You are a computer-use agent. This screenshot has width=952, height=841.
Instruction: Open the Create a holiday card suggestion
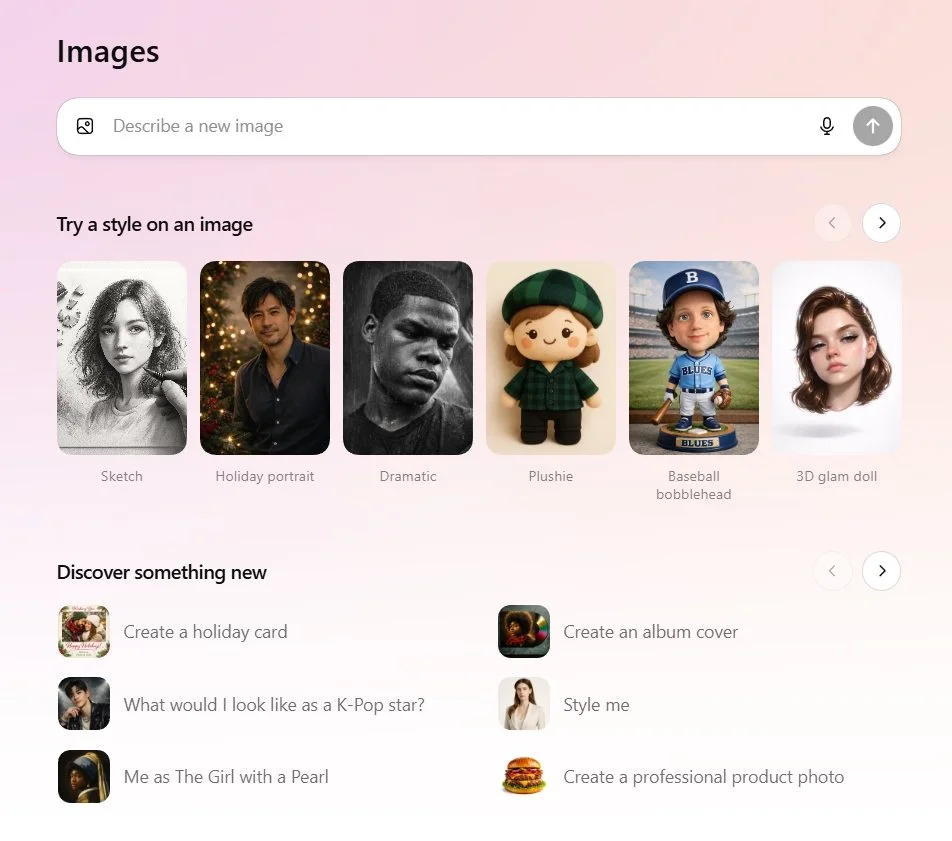pos(206,631)
